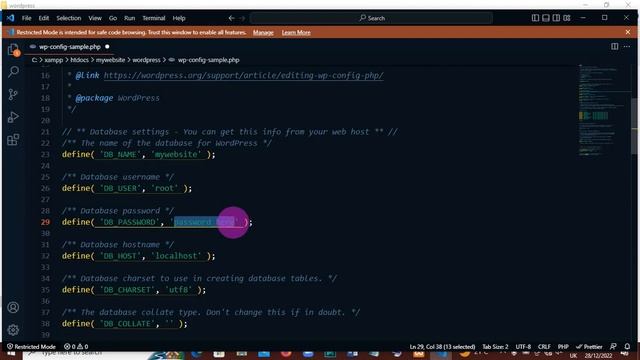Click the wordpress.org support article link
This screenshot has height=360, width=640.
[244, 76]
